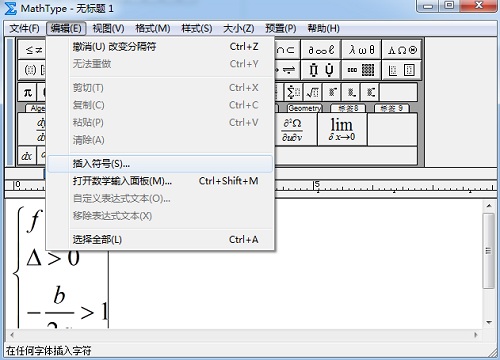Choose 撤消(U) 改变分隔符 to undo
Image resolution: width=500 pixels, height=360 pixels.
point(160,47)
